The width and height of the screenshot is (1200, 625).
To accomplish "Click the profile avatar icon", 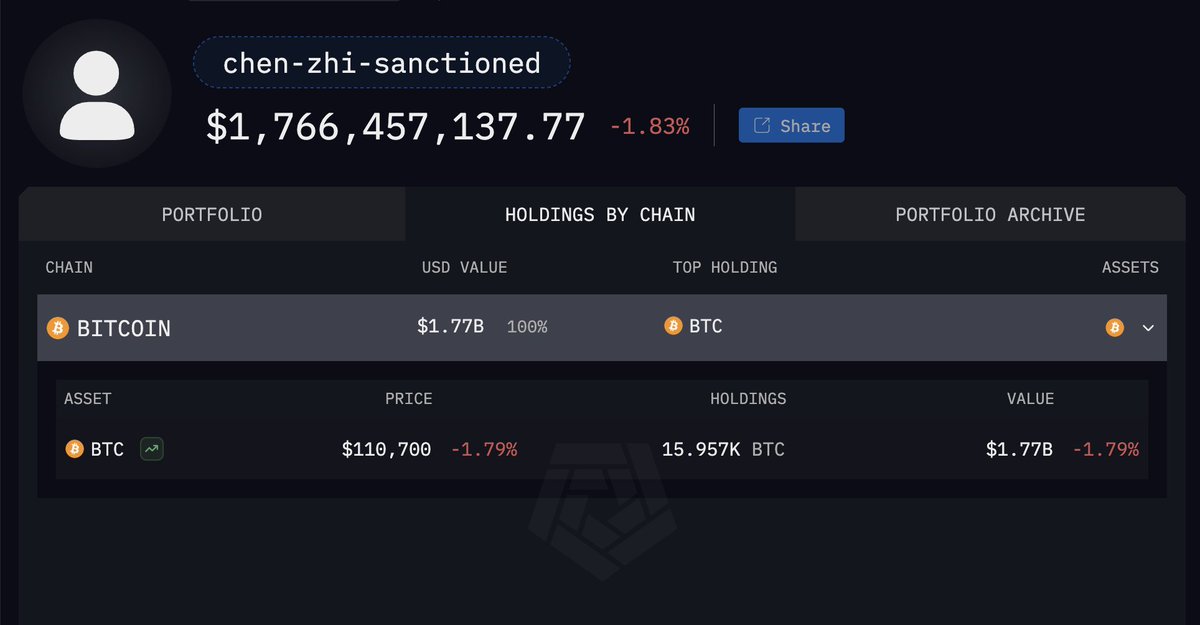I will pyautogui.click(x=97, y=92).
